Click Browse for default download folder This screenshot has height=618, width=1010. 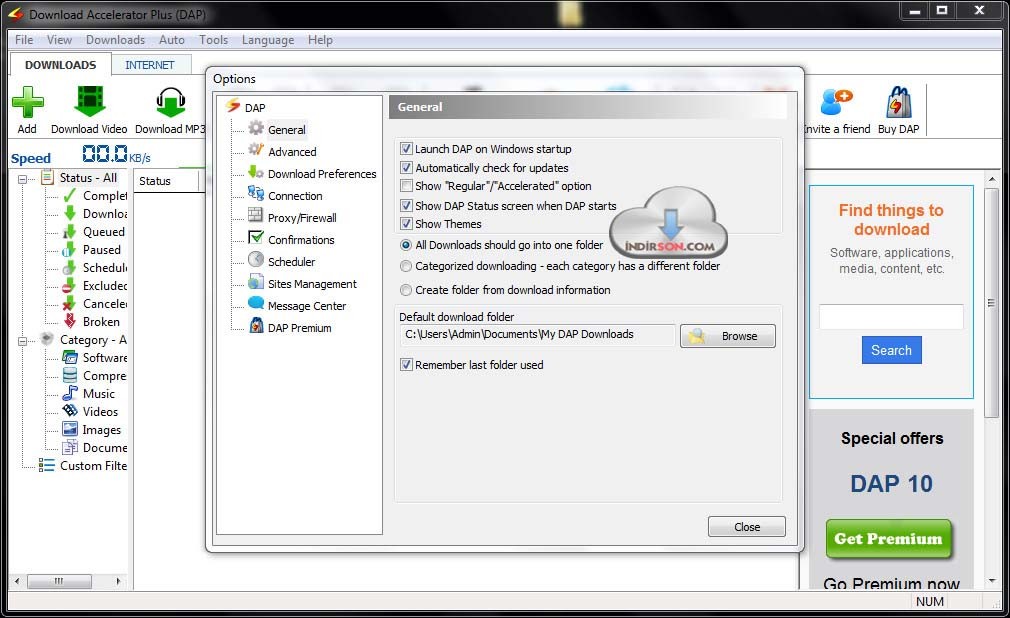(728, 336)
